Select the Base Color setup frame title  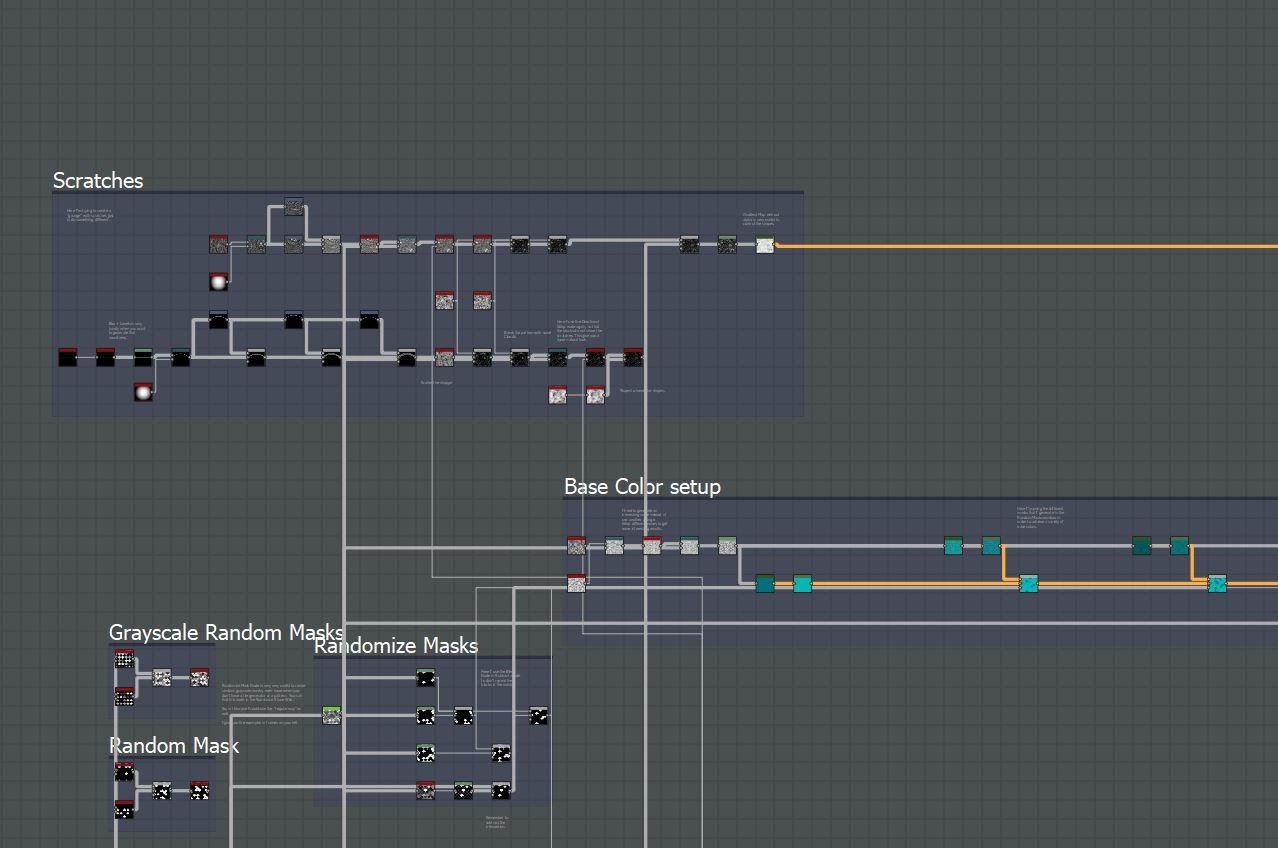[x=642, y=486]
